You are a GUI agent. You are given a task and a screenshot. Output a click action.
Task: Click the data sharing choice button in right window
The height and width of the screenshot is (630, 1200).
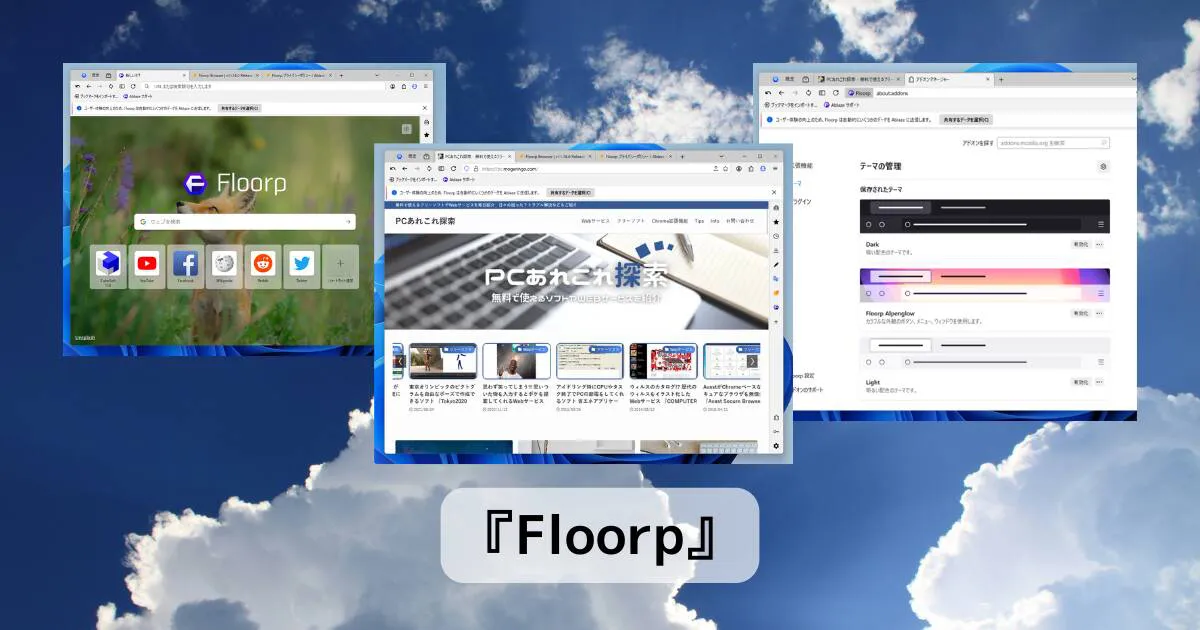coord(965,119)
